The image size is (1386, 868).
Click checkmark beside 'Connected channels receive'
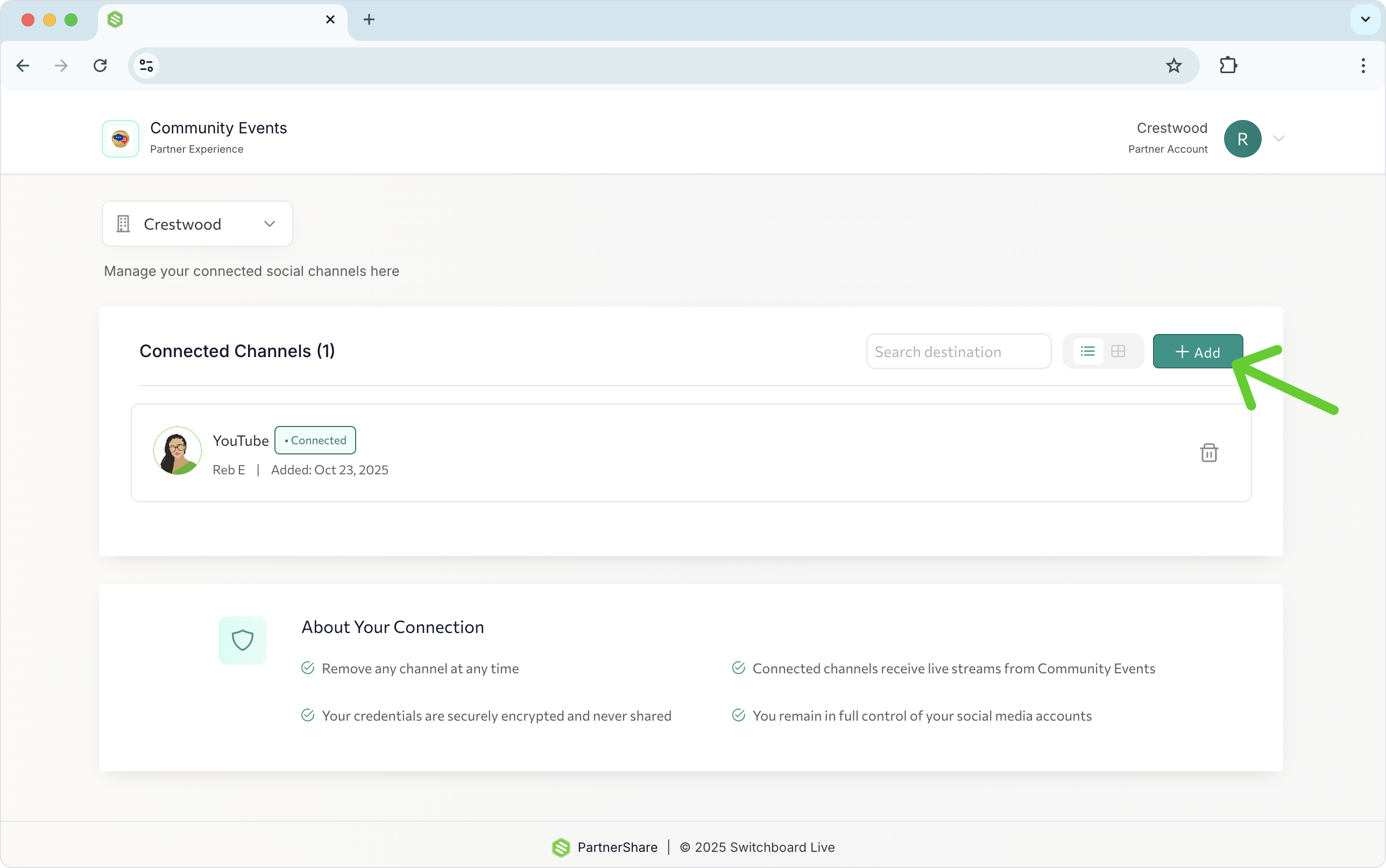coord(738,668)
